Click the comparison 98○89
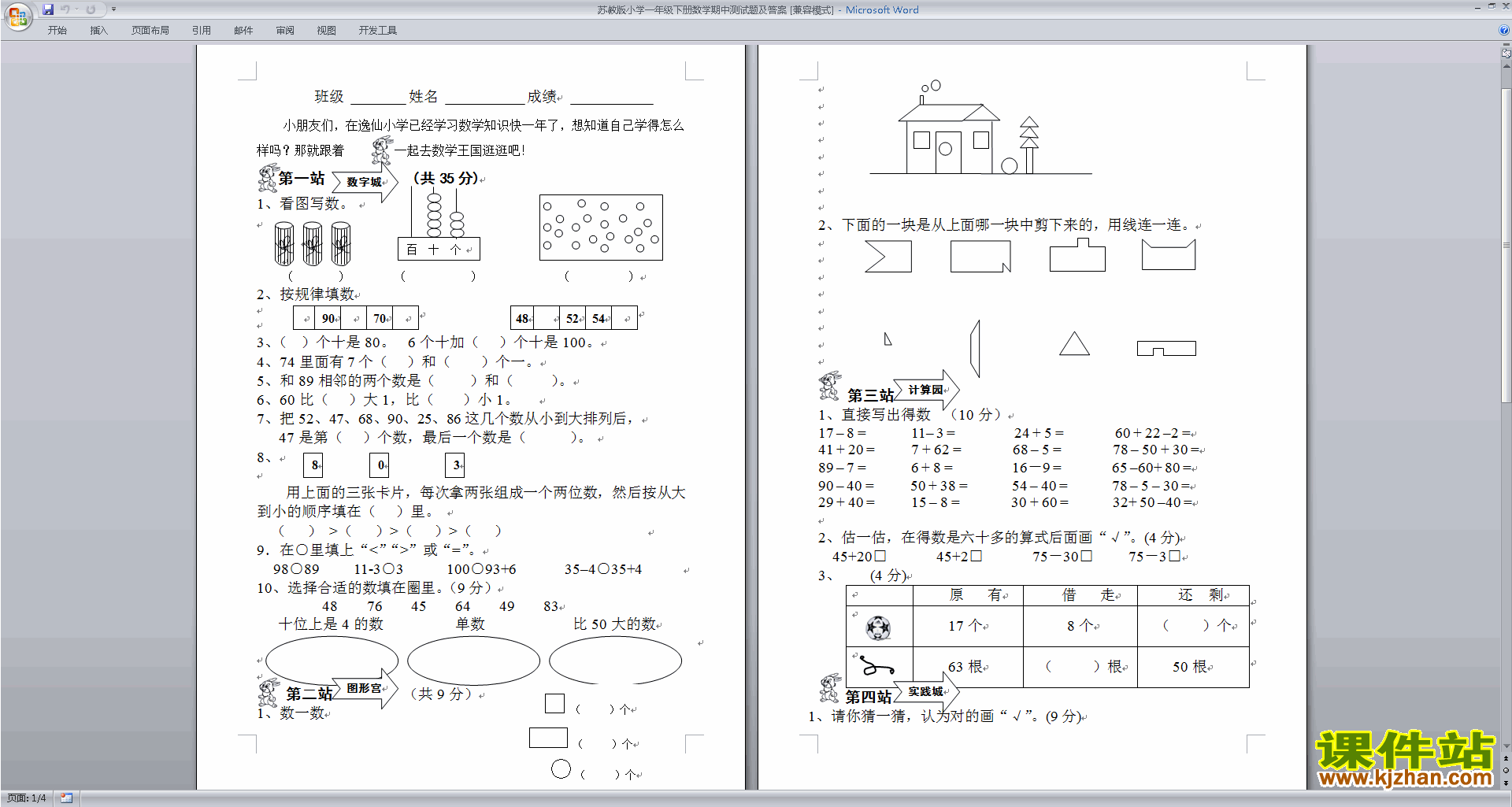 click(296, 569)
